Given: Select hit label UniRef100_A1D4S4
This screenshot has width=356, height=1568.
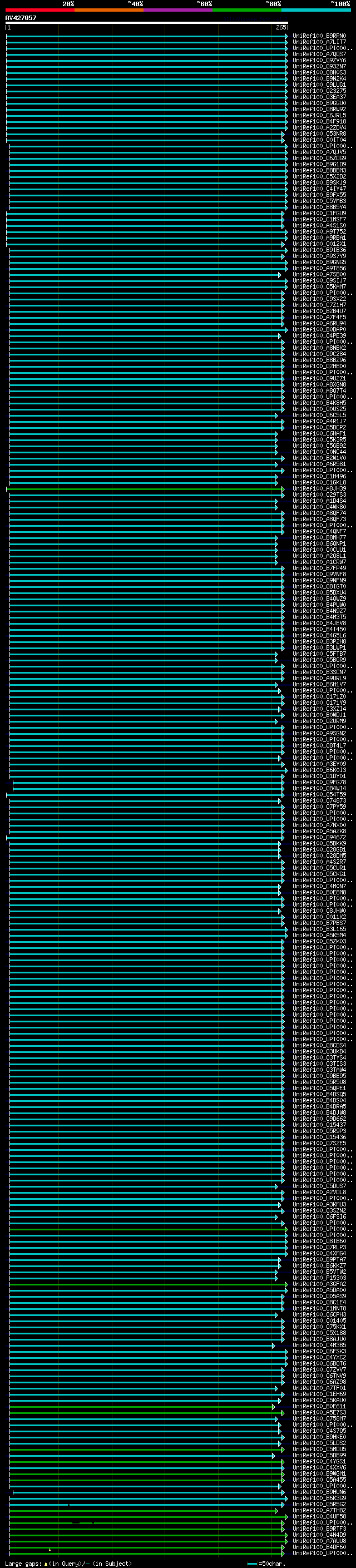Looking at the screenshot, I should [319, 501].
